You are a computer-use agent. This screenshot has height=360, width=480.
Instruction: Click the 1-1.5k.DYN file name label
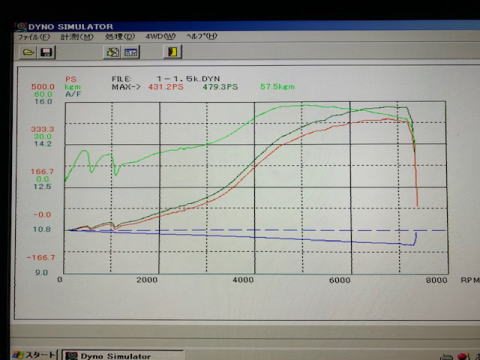pos(188,79)
